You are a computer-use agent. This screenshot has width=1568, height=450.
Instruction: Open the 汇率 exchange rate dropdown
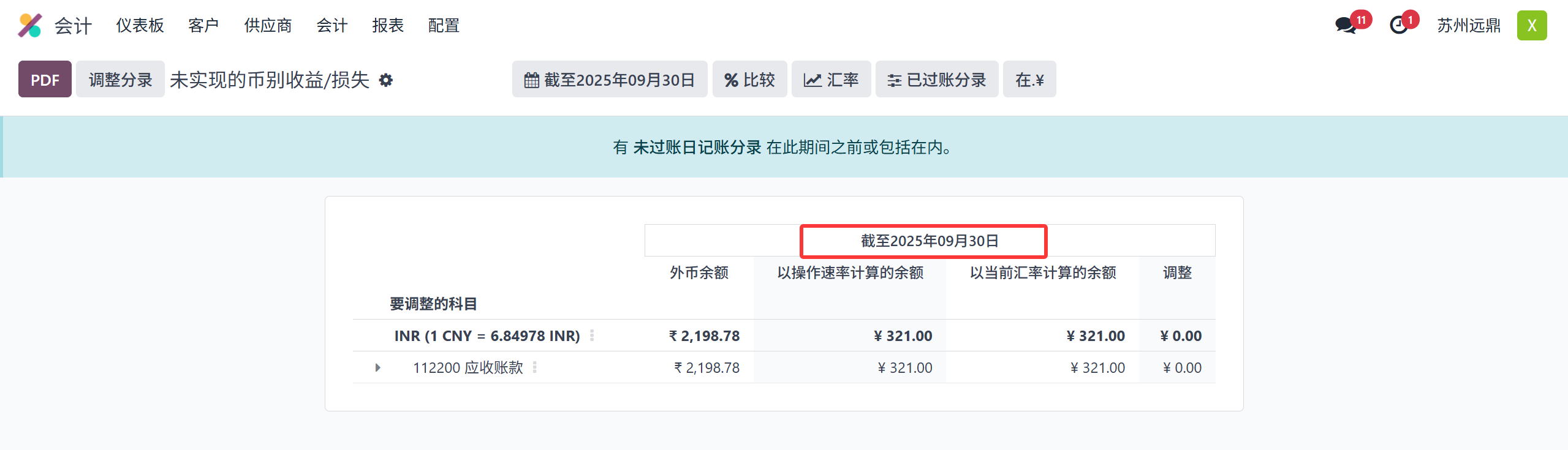[x=831, y=79]
